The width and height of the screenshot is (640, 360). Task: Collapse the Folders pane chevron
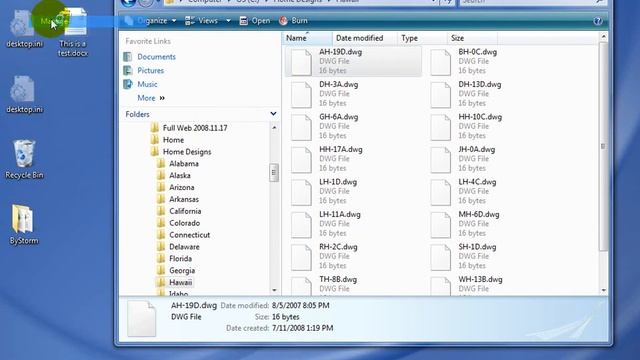click(273, 114)
